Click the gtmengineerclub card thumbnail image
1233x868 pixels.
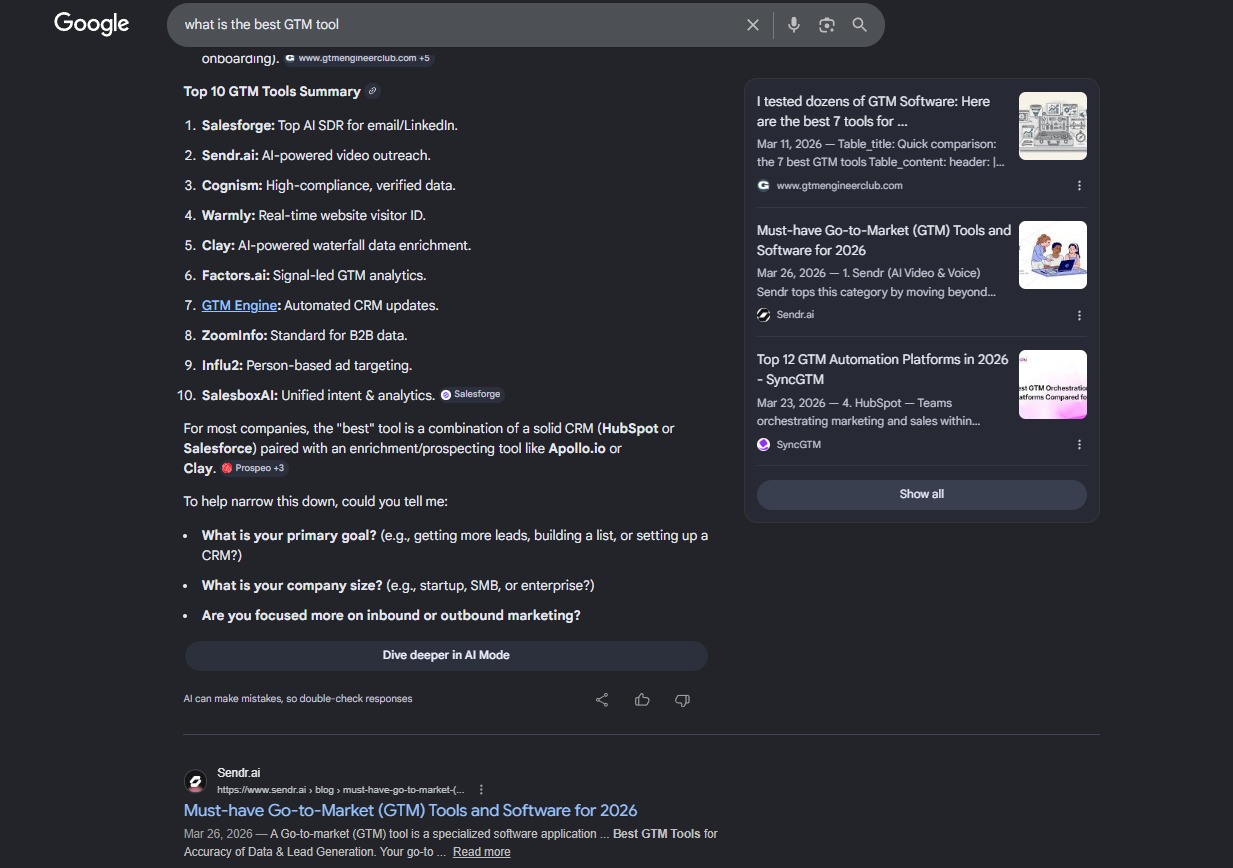click(x=1053, y=126)
